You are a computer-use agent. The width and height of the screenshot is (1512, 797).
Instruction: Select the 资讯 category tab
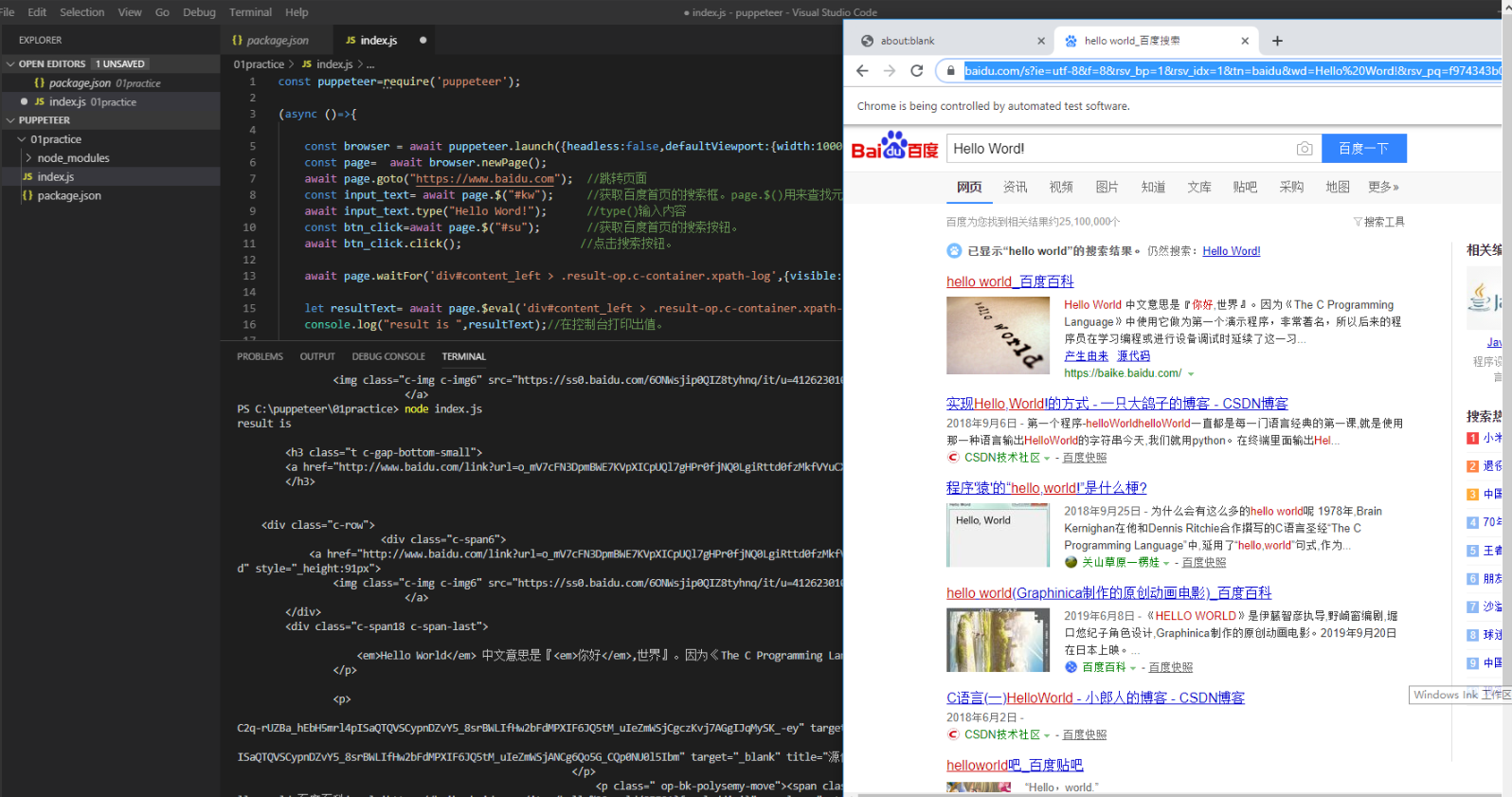pos(1015,188)
